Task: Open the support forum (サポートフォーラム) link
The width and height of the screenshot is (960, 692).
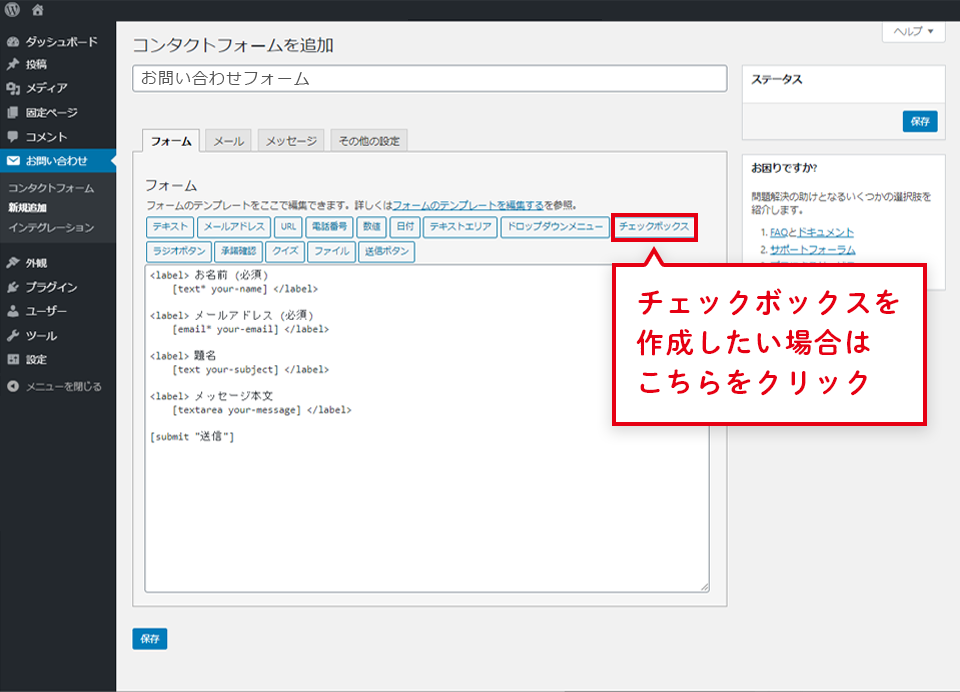Action: [x=812, y=249]
